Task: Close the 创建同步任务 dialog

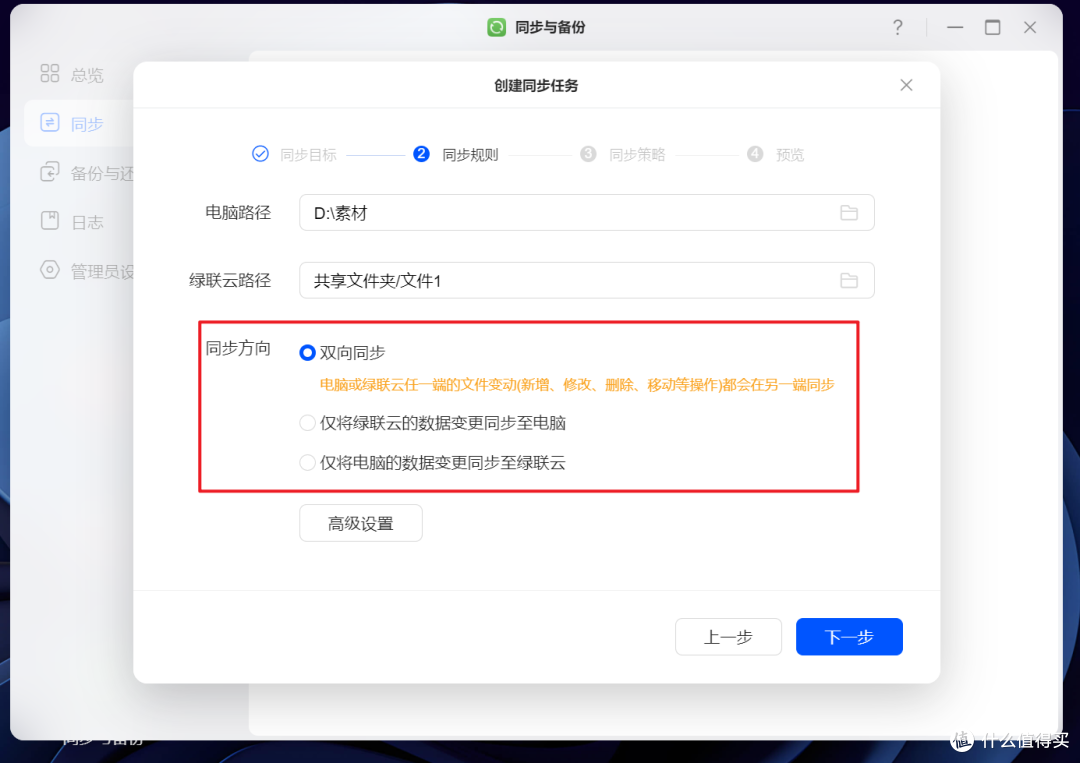Action: tap(906, 85)
